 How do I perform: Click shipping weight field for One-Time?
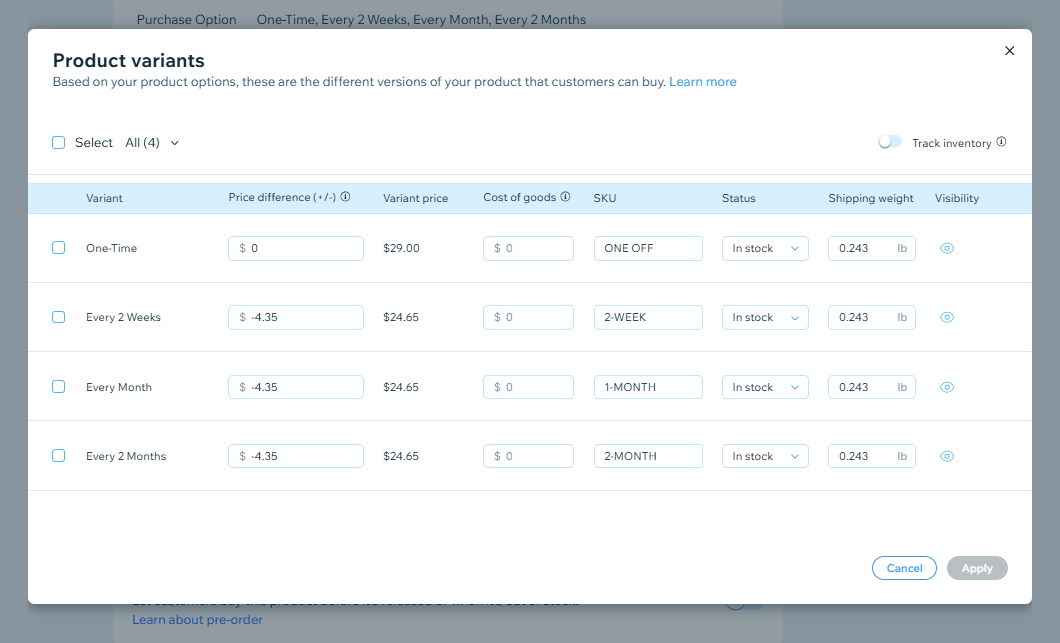pos(872,248)
